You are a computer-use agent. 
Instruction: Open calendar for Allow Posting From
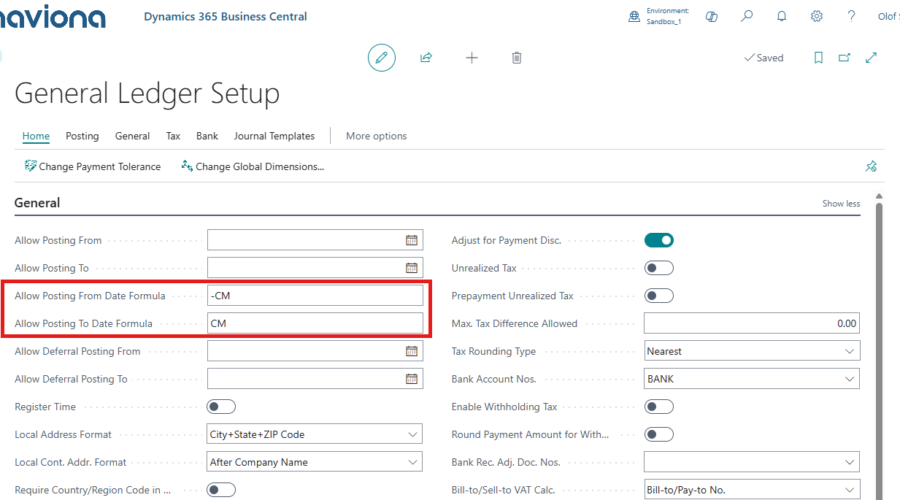click(412, 240)
